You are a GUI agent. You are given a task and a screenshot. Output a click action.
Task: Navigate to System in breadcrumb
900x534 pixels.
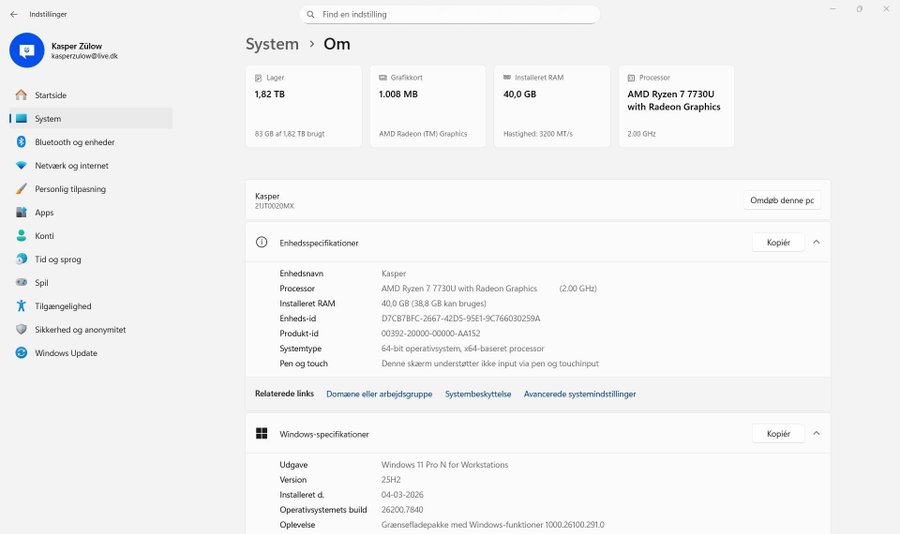coord(272,44)
